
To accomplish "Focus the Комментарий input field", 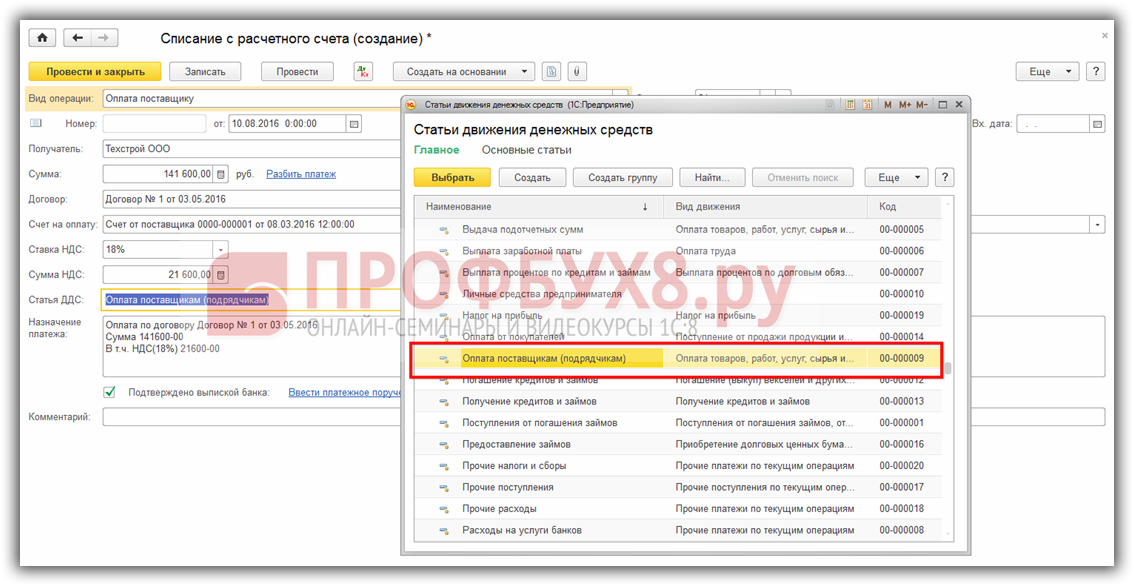I will (604, 417).
